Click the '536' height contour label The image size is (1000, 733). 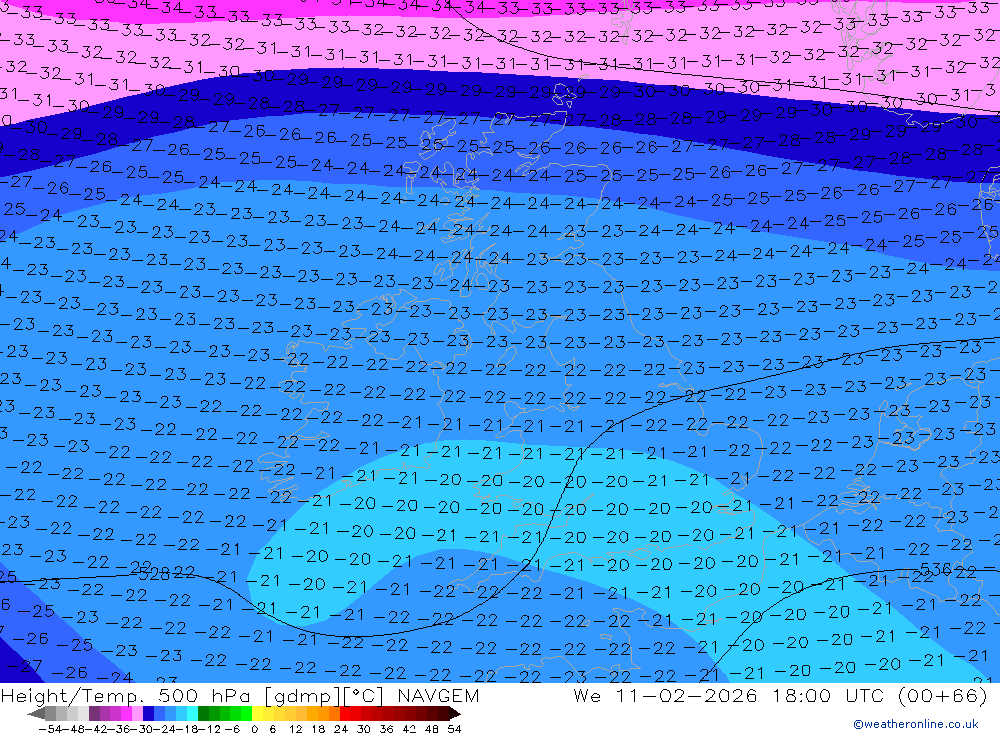pos(936,568)
